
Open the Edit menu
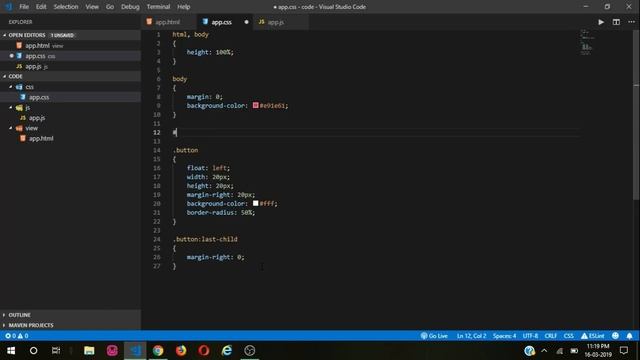click(x=41, y=7)
